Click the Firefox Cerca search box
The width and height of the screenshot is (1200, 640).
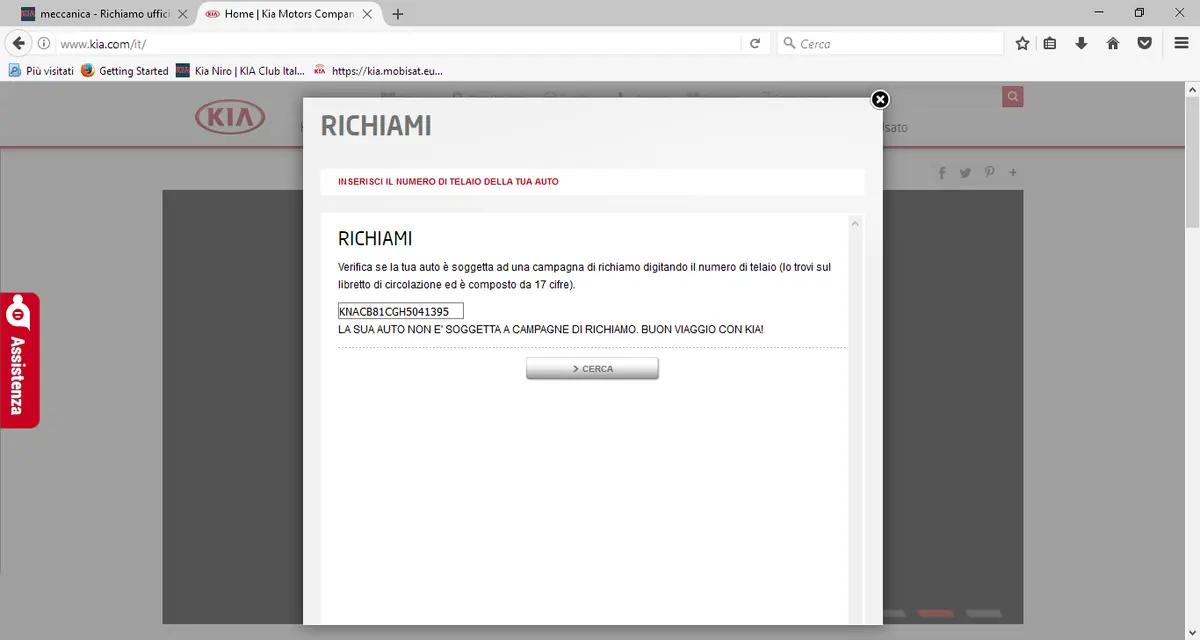click(890, 44)
